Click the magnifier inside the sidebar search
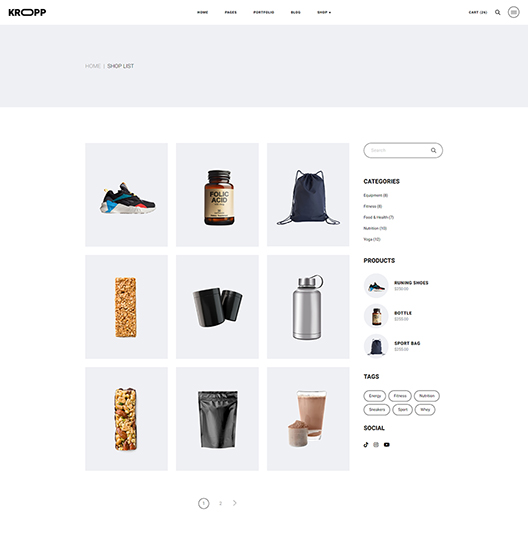 click(x=434, y=150)
